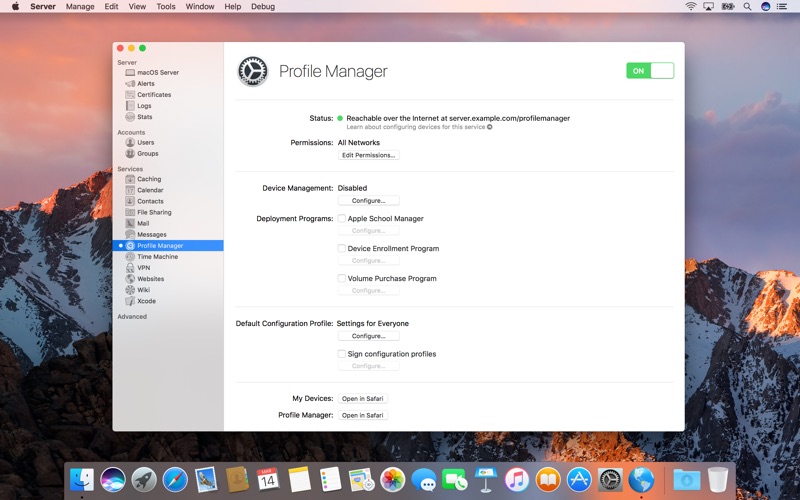Click AirPlay display icon in menu bar
Screen dimensions: 800x500
coord(709,7)
